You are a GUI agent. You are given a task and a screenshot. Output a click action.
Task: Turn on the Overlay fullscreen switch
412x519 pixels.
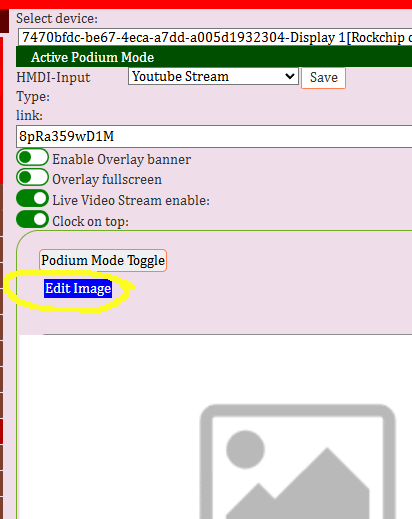(x=32, y=177)
